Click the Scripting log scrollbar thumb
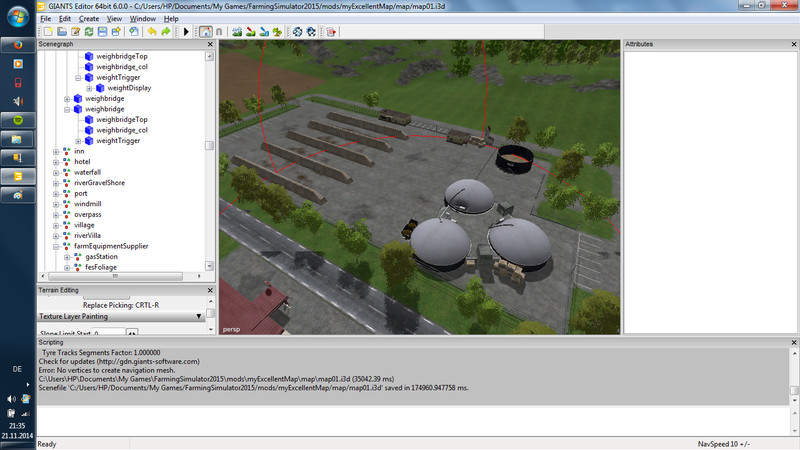Screen dimensions: 800x450 794,390
